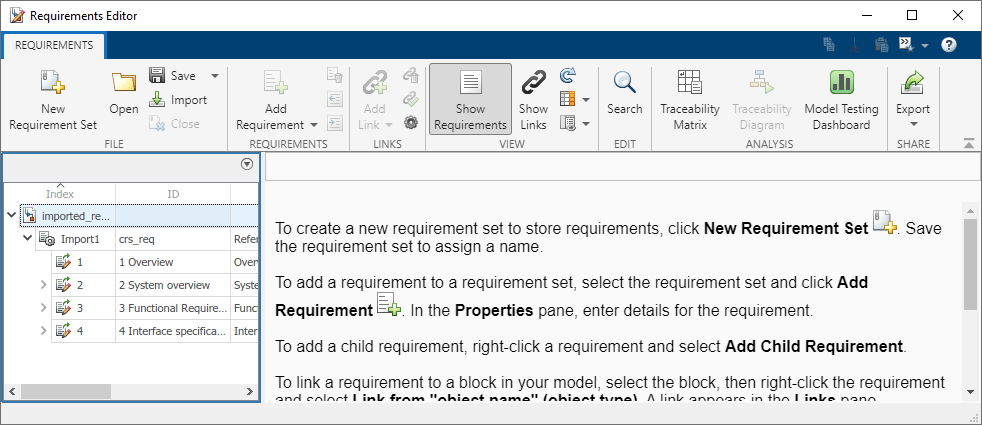Open the columns dropdown arrow in the VIEW group
This screenshot has height=425, width=982.
586,100
